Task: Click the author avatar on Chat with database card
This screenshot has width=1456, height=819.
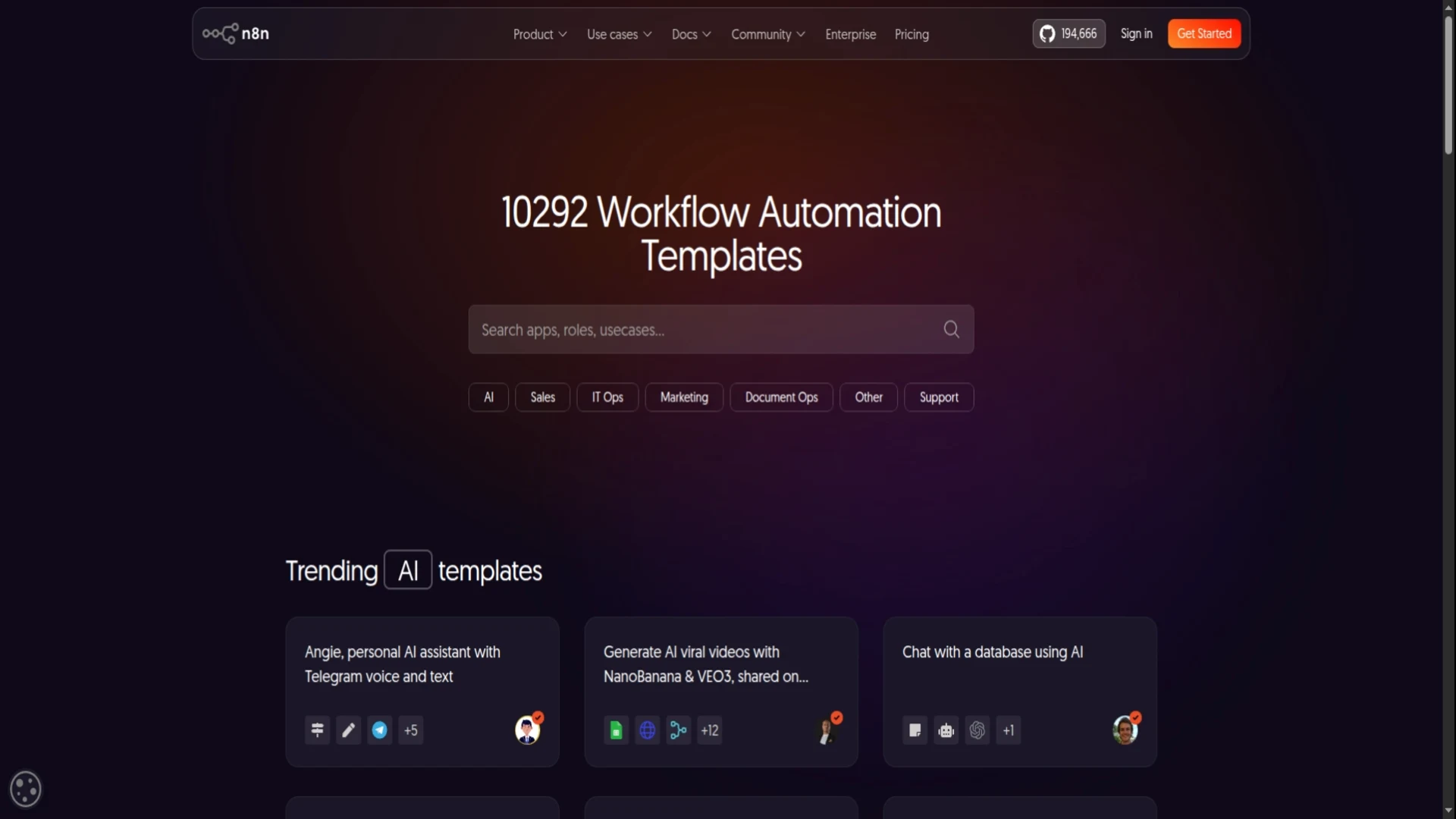Action: (x=1125, y=730)
